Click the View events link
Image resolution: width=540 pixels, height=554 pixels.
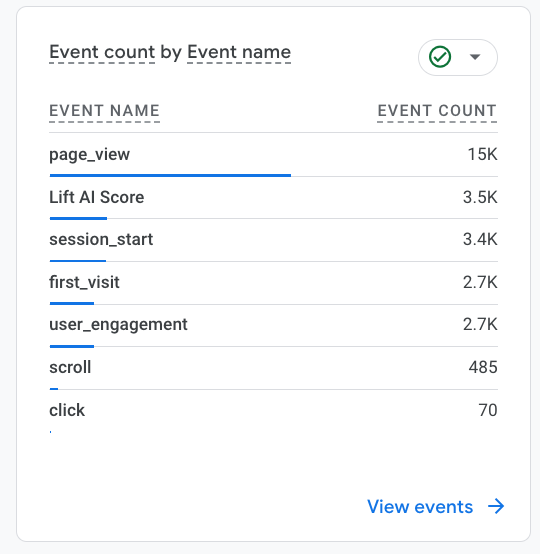coord(420,507)
